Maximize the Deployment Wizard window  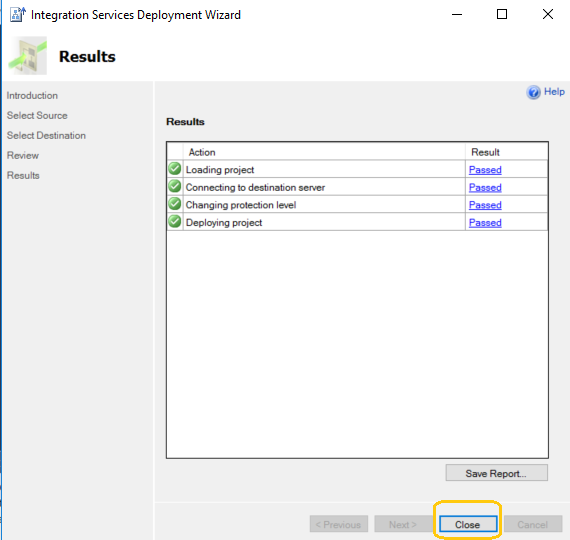pos(502,14)
